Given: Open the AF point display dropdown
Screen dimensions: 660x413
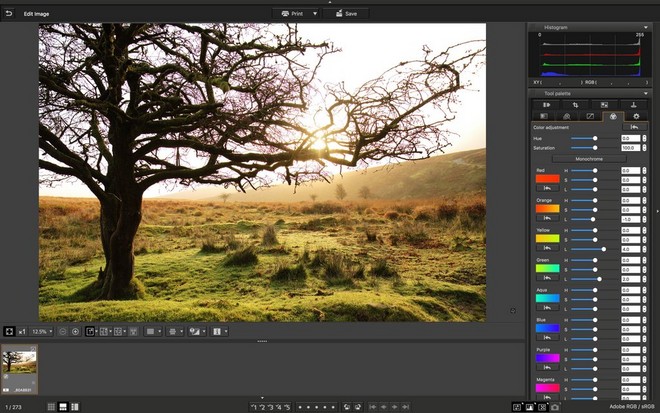Looking at the screenshot, I should point(175,332).
